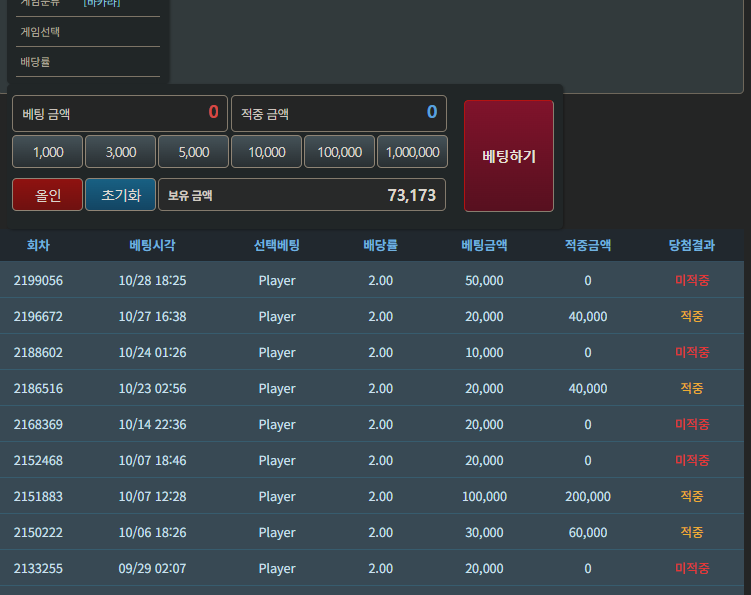Click bet time 10/27 16:38
This screenshot has height=595, width=751.
point(152,316)
